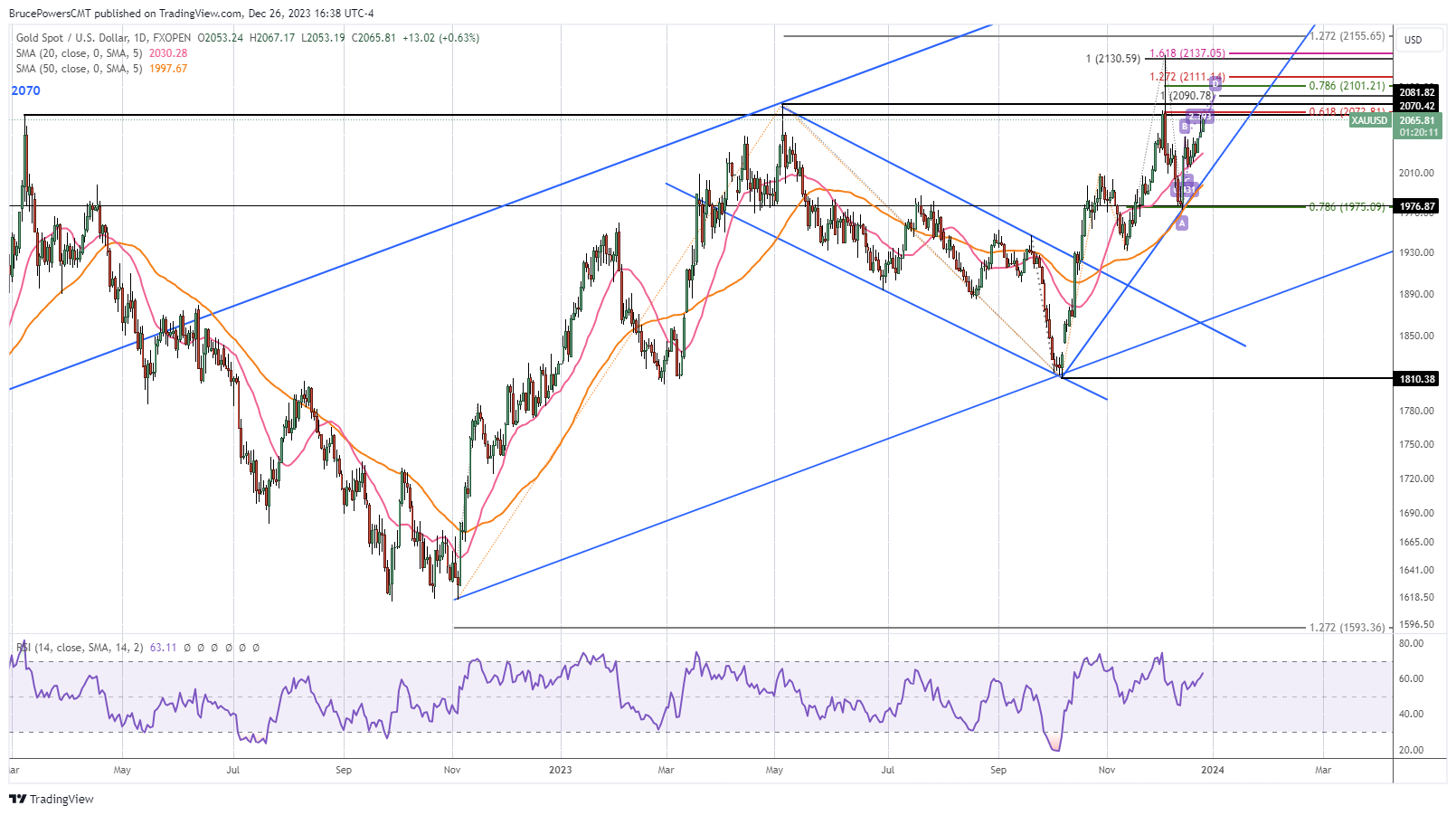The width and height of the screenshot is (1456, 815).
Task: Select the Gold Spot / U.S. Dollar symbol title
Action: pos(103,38)
